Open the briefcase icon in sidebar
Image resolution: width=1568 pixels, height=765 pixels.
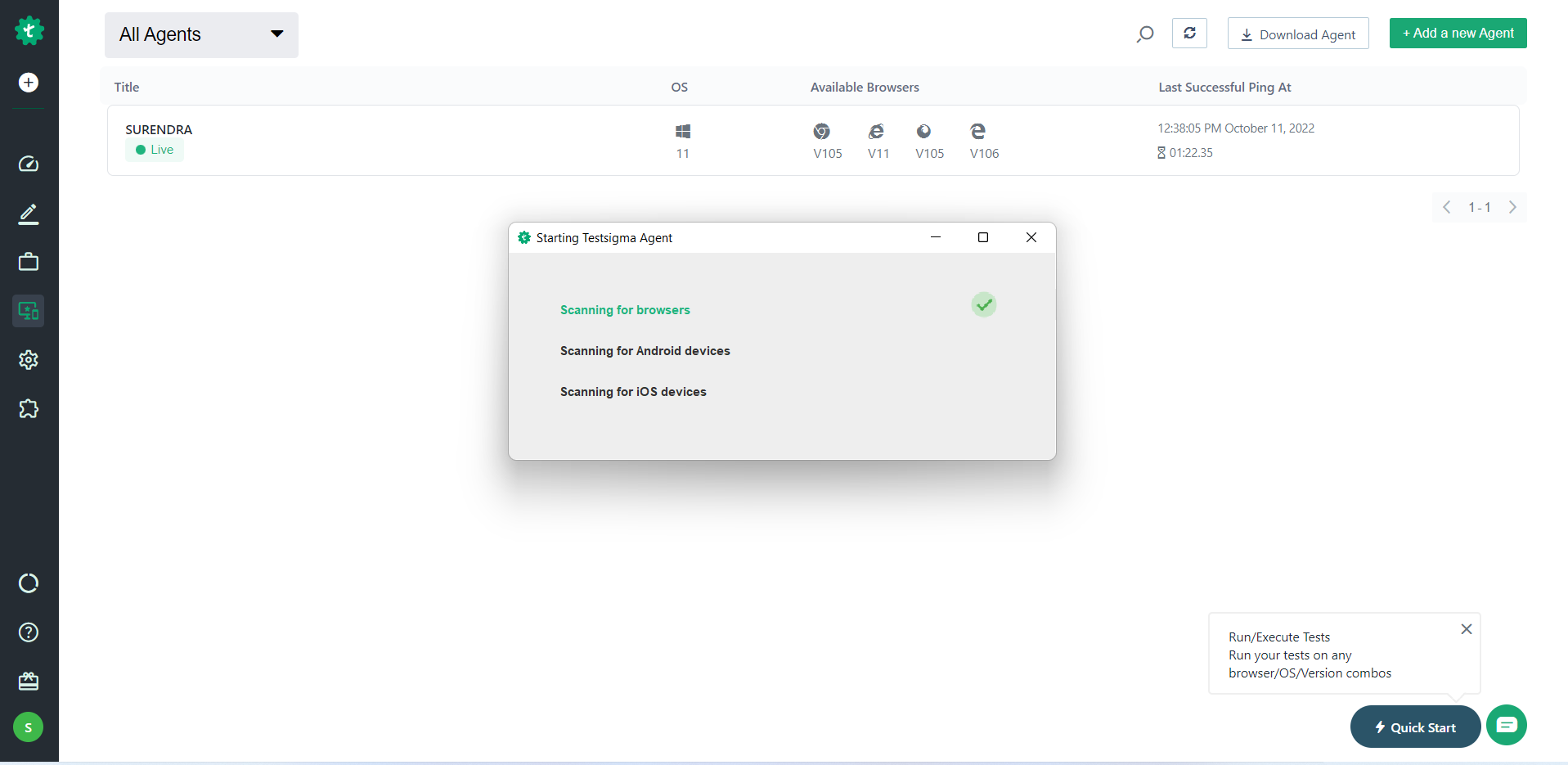pyautogui.click(x=29, y=262)
